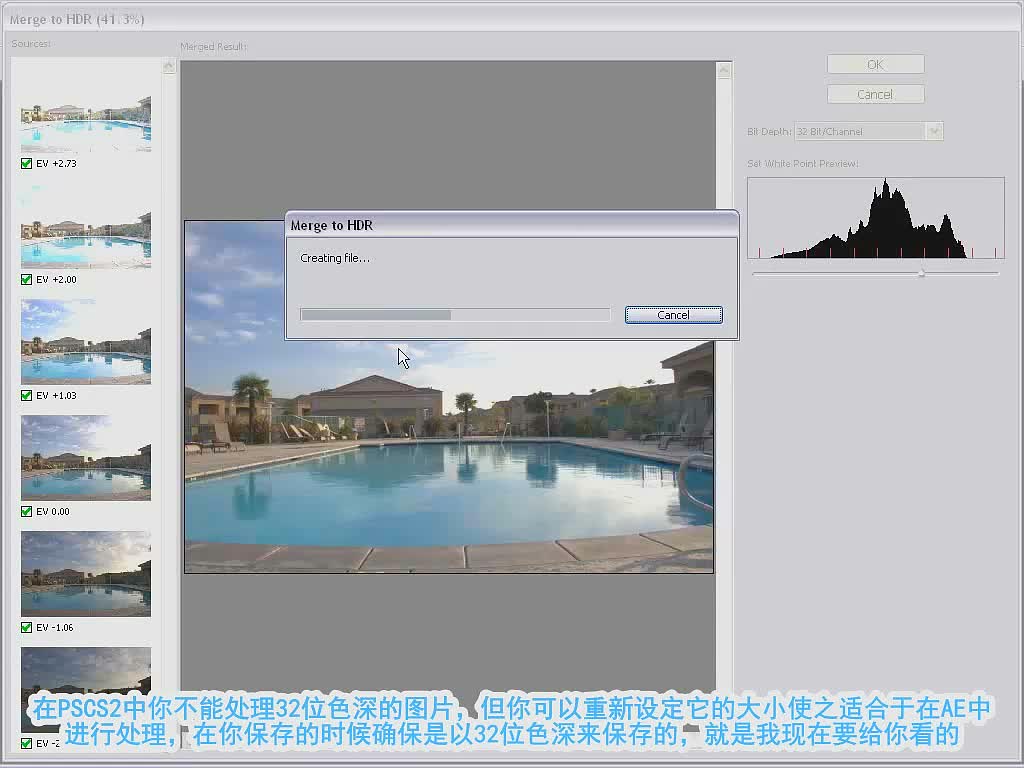Click the white point preview slider handle
The width and height of the screenshot is (1024, 768).
point(921,274)
